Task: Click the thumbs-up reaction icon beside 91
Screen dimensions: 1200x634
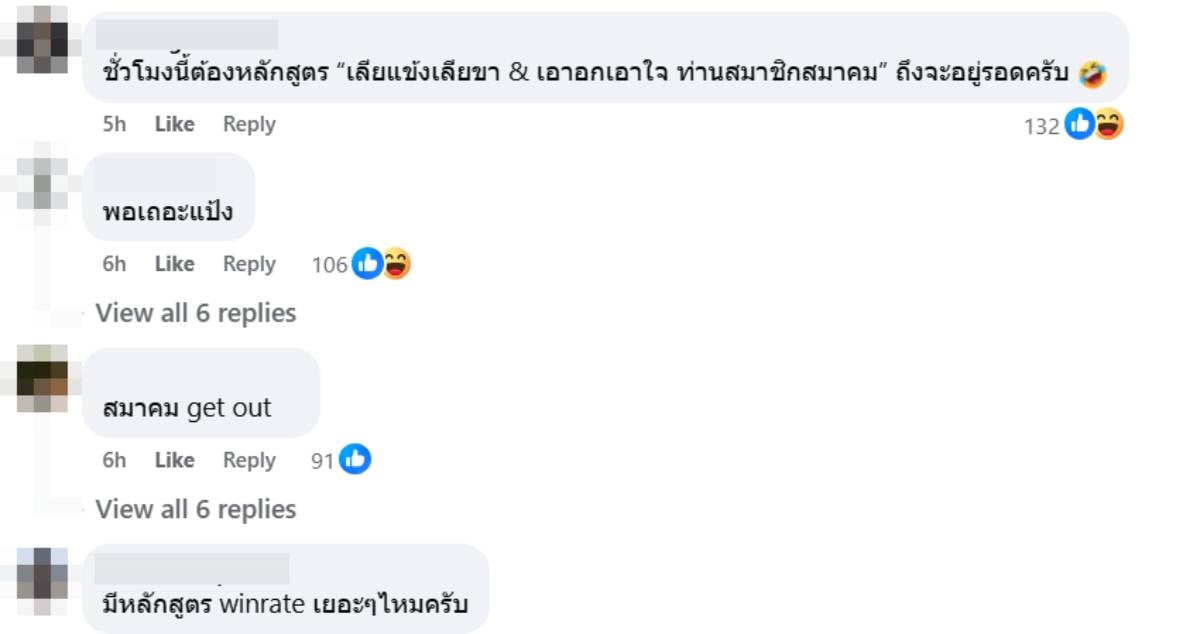Action: (x=355, y=460)
